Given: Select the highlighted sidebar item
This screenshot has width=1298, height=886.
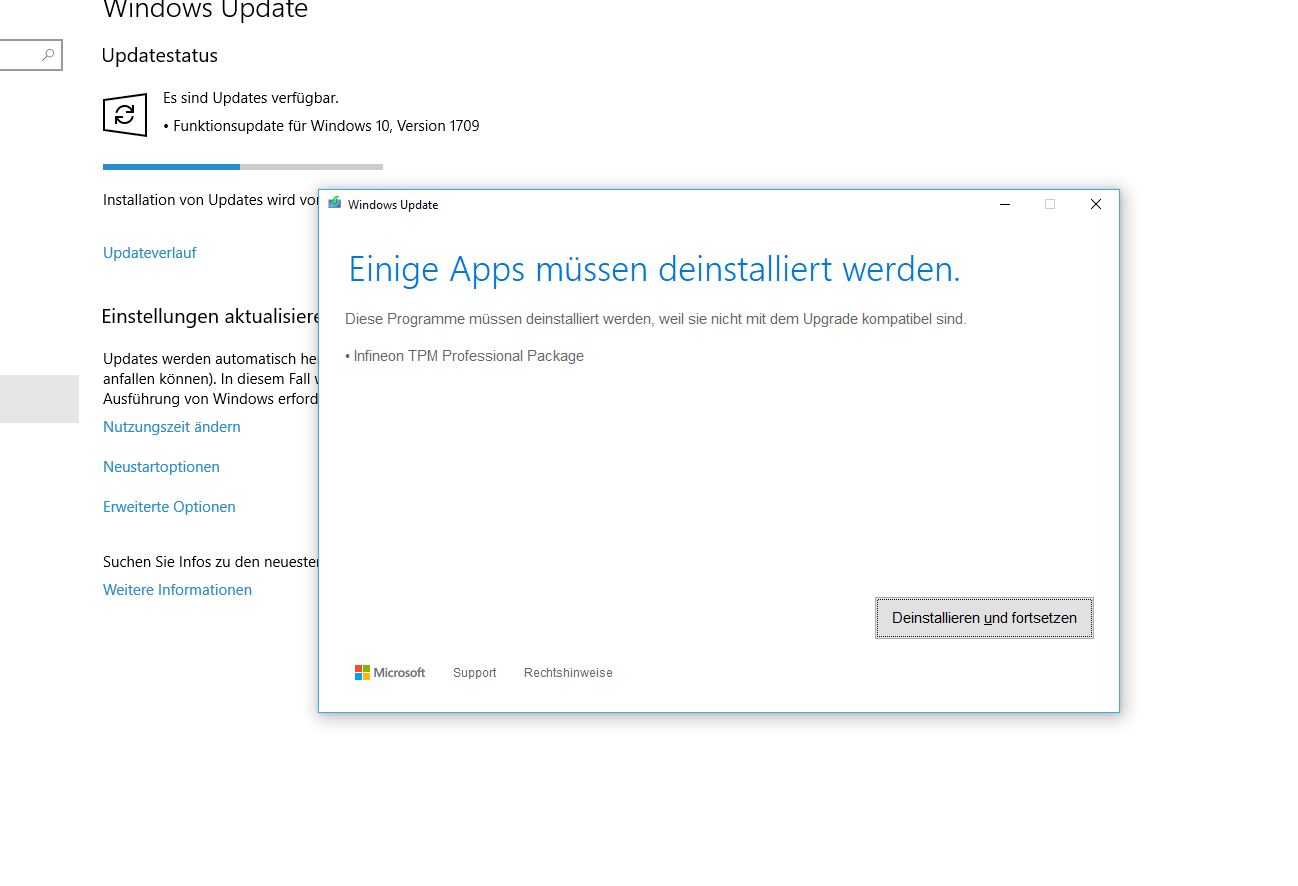Looking at the screenshot, I should [x=39, y=399].
